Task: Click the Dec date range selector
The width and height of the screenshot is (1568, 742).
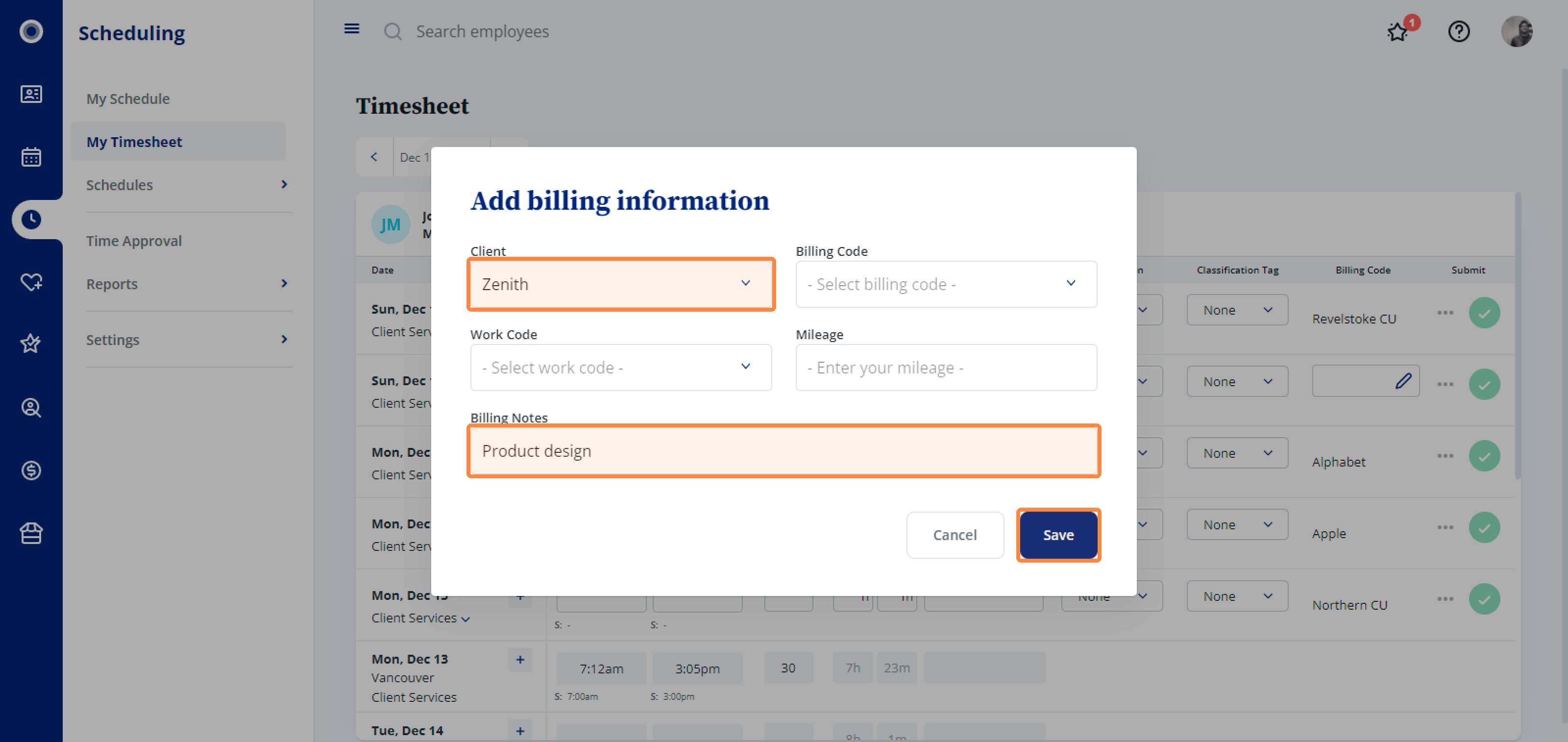Action: pos(414,158)
